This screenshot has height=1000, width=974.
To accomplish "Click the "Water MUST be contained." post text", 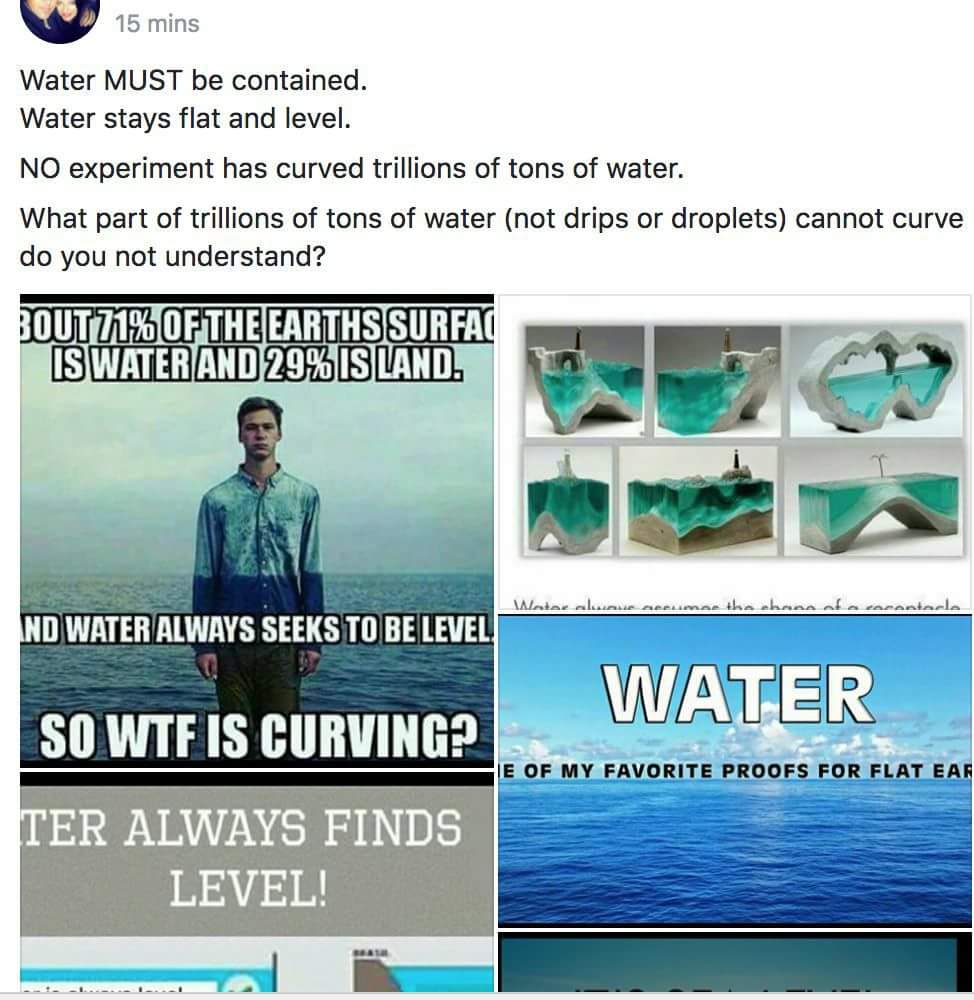I will click(x=193, y=80).
